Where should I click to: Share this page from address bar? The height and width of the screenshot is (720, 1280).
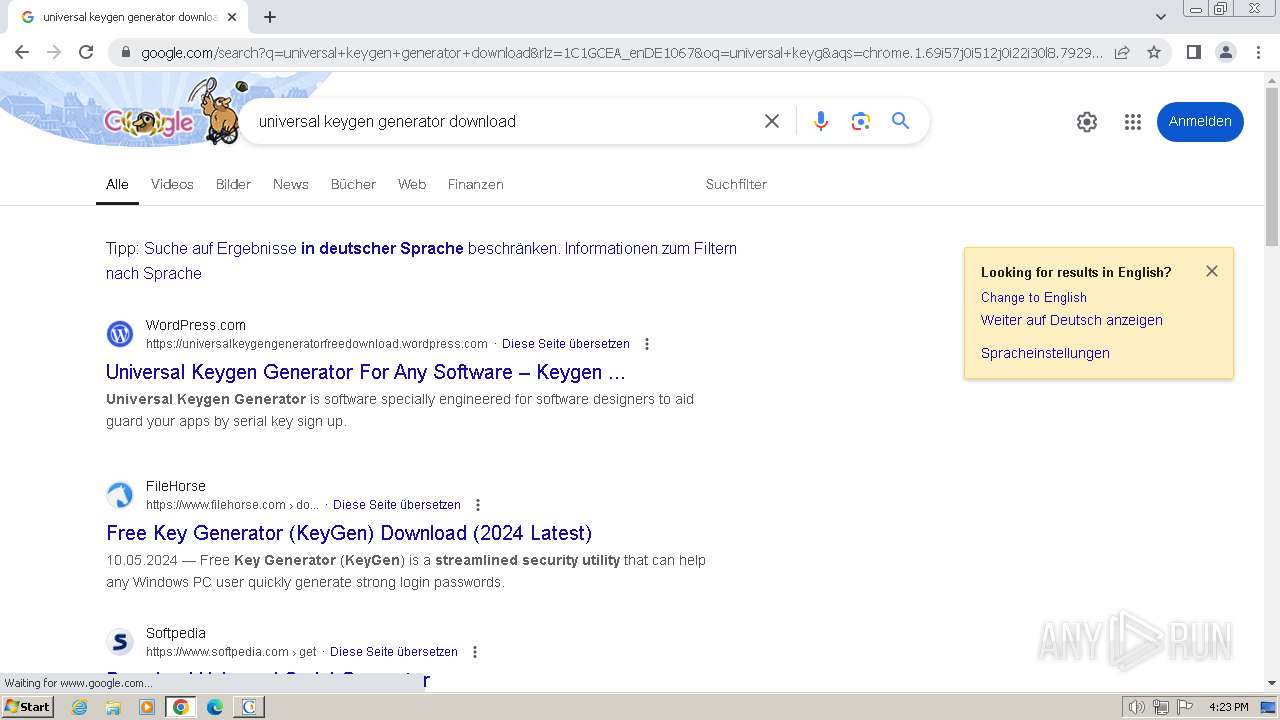click(1122, 52)
